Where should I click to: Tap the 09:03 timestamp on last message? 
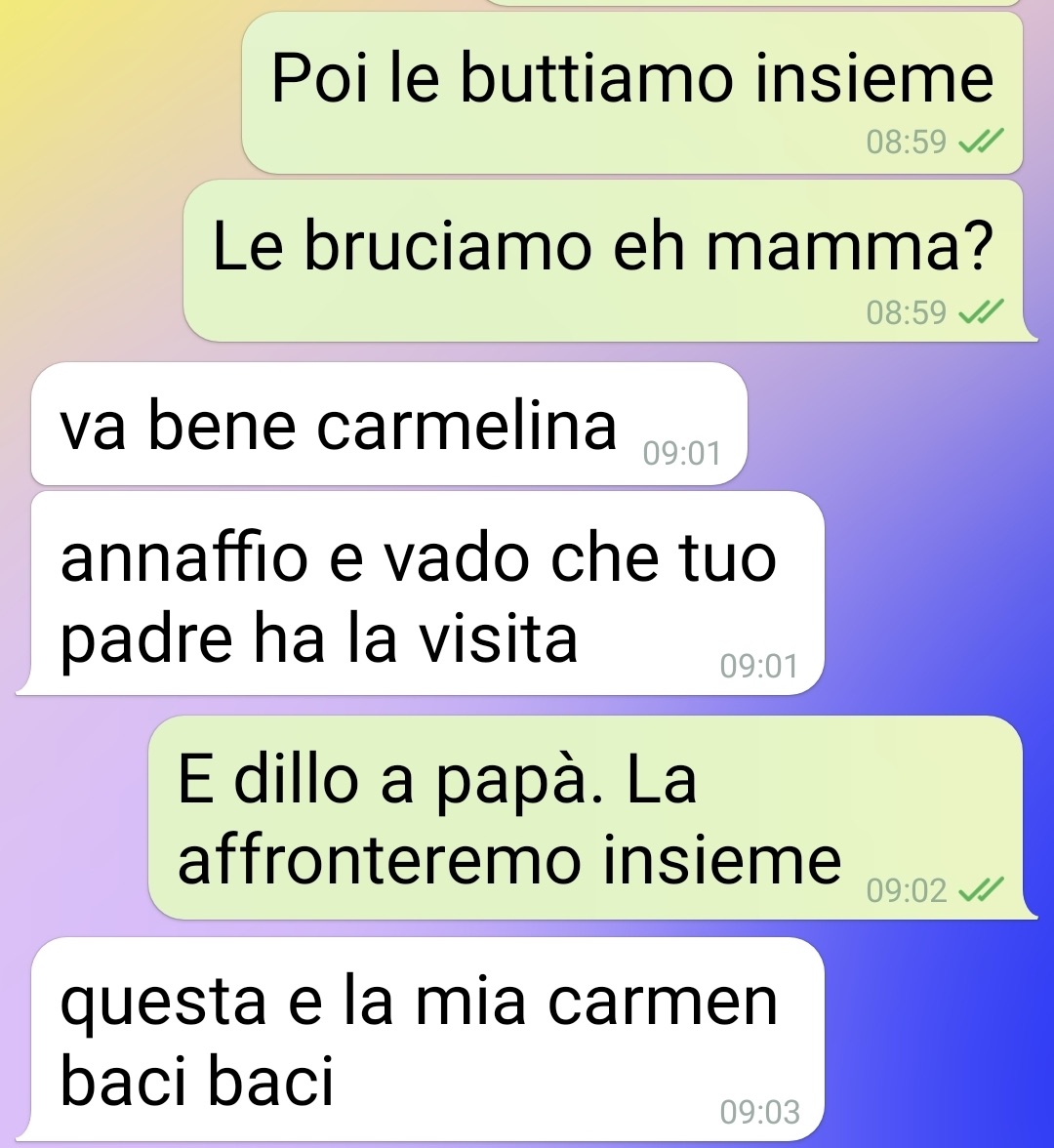[x=759, y=1112]
